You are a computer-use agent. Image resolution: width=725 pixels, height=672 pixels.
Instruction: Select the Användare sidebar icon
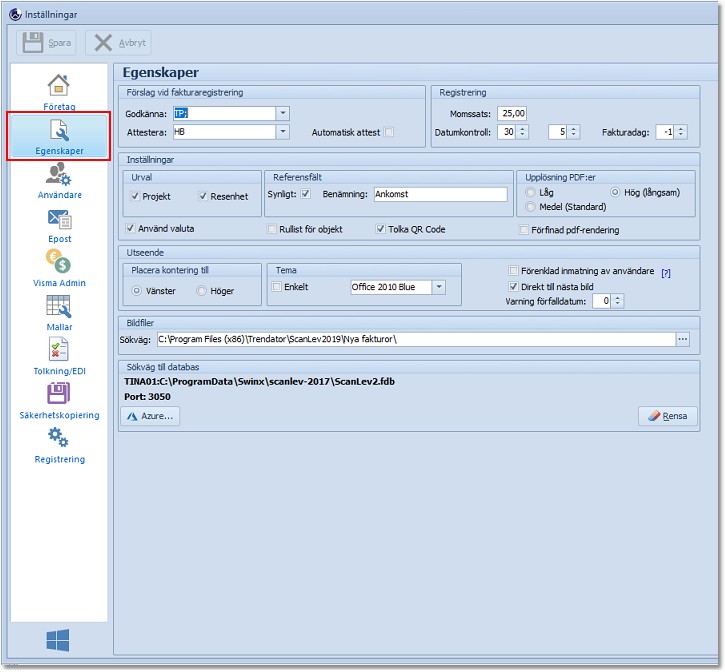click(x=59, y=179)
